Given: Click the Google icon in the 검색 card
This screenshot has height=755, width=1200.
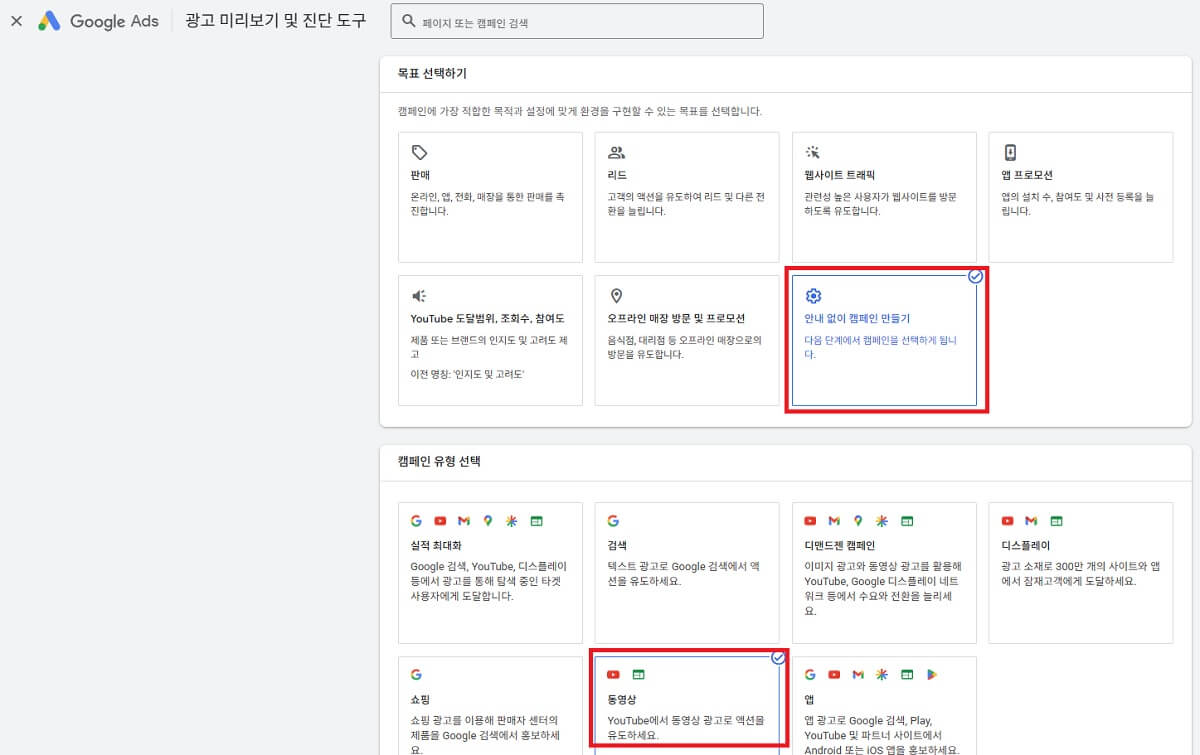Looking at the screenshot, I should [x=613, y=521].
